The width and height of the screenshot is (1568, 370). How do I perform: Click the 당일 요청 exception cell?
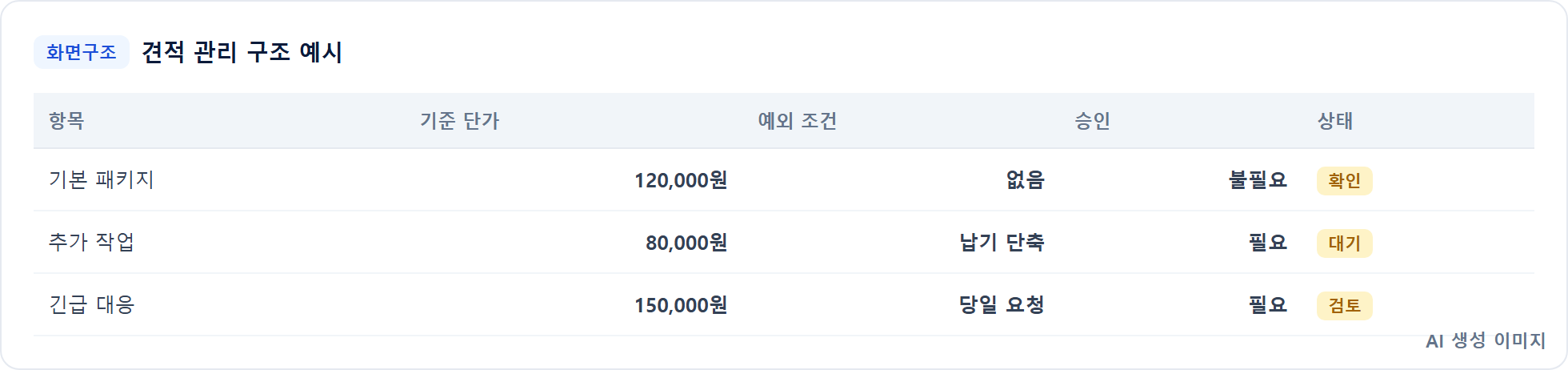(x=1002, y=304)
